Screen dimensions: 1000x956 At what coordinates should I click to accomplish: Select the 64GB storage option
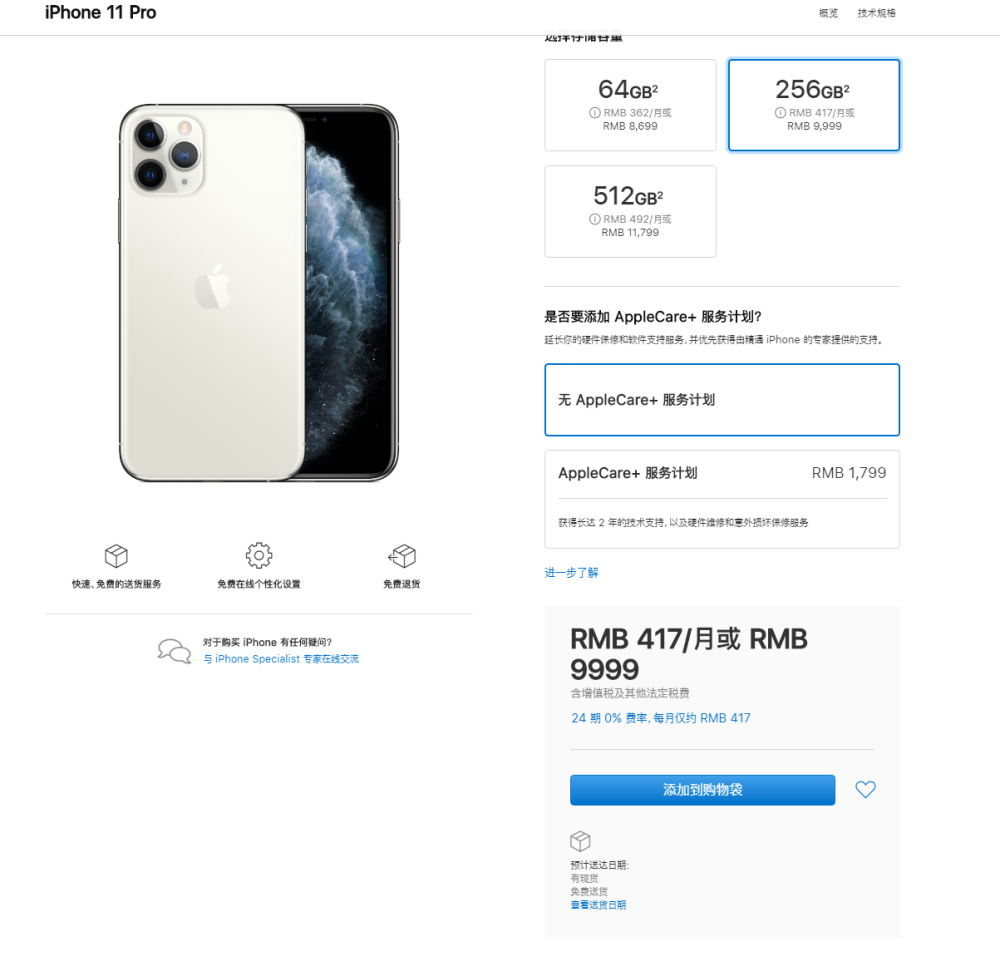coord(630,104)
